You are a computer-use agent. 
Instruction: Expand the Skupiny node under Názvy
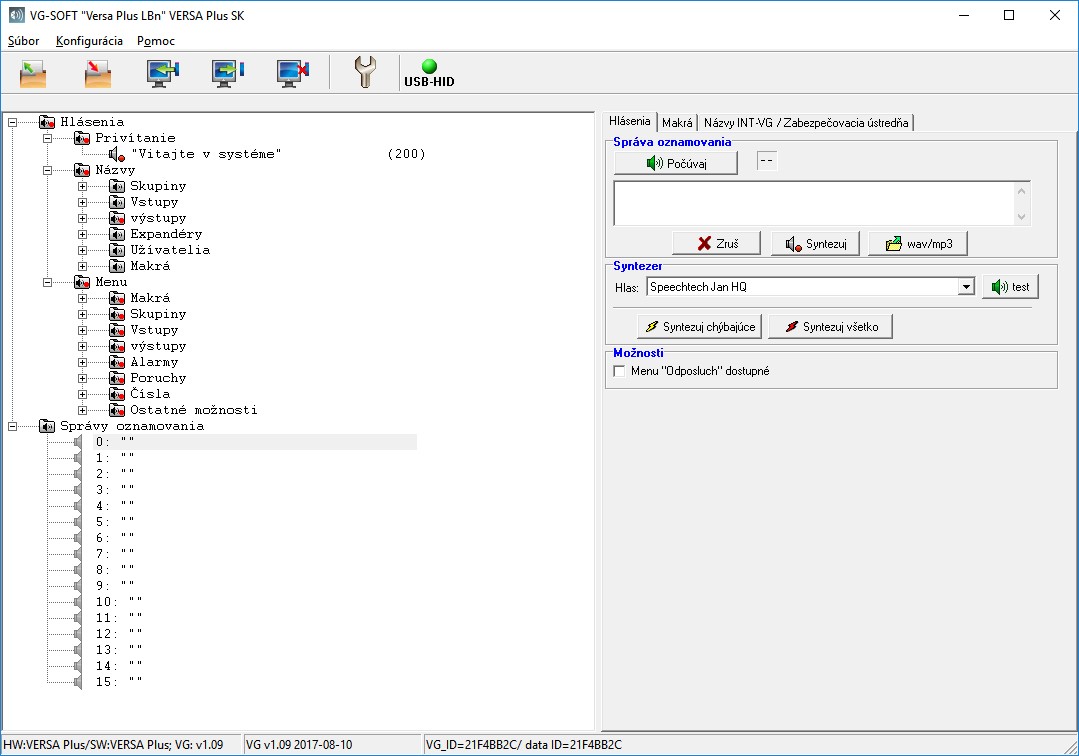tap(82, 186)
